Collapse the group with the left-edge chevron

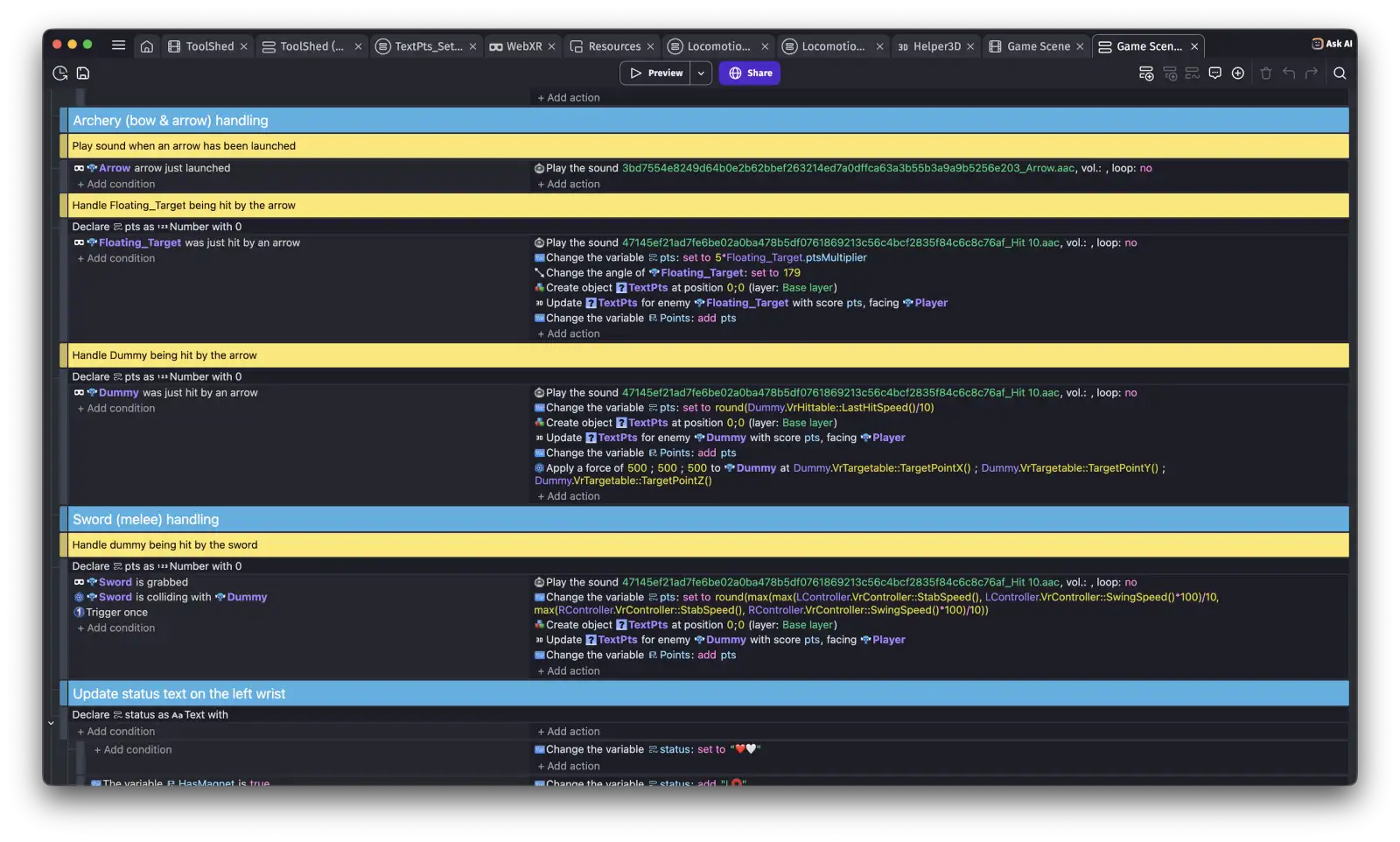pyautogui.click(x=51, y=723)
